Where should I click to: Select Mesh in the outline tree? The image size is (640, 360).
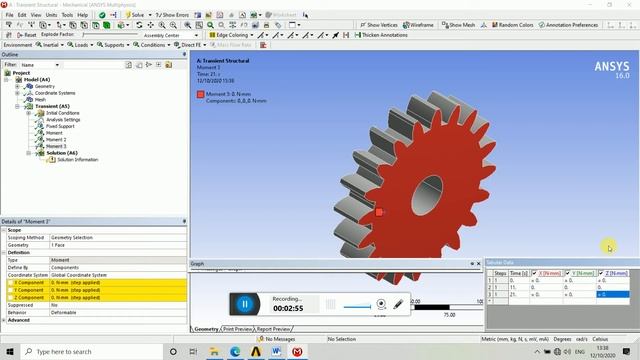(40, 100)
